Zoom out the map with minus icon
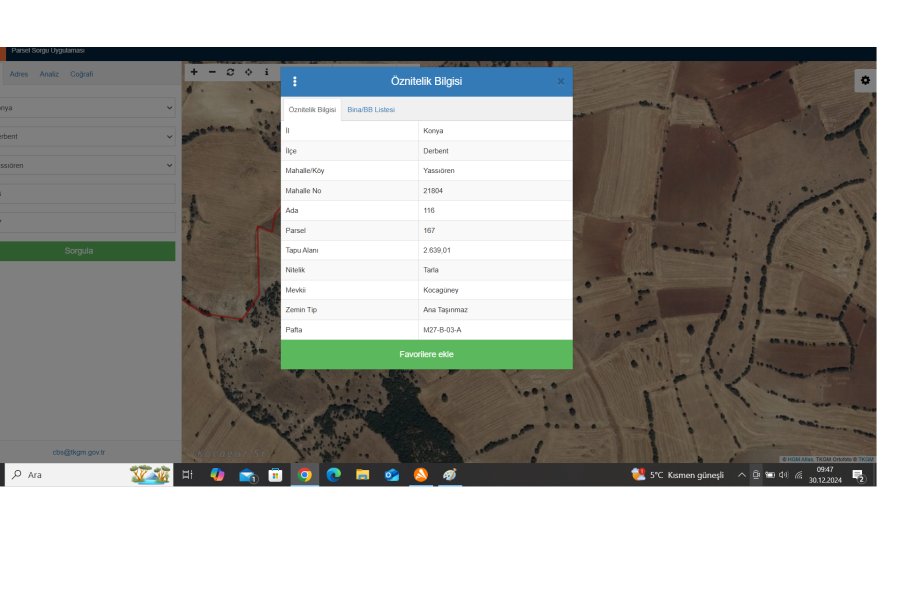Viewport: 900px width, 600px height. [x=212, y=72]
